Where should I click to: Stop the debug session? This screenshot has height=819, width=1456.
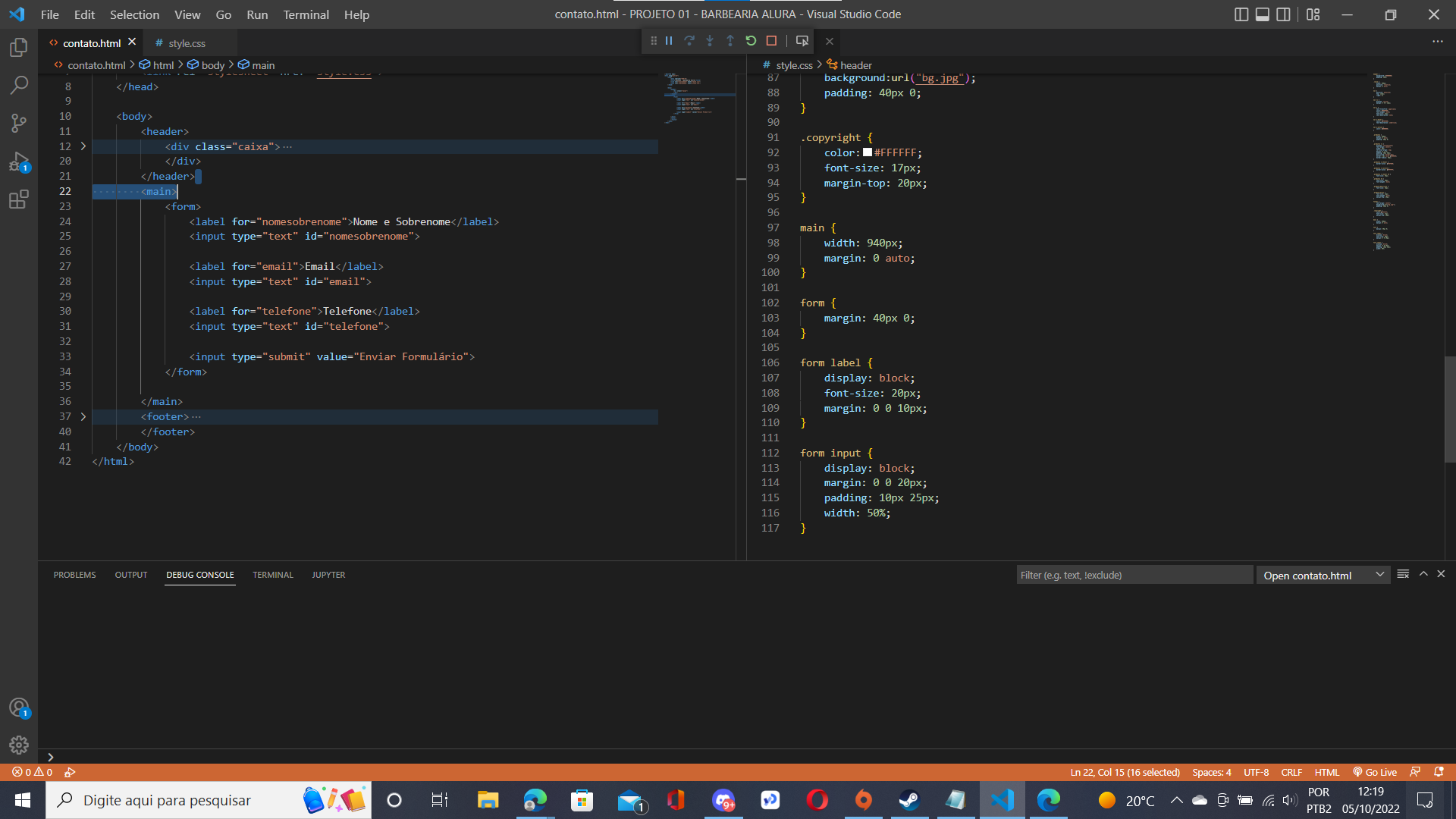click(771, 41)
